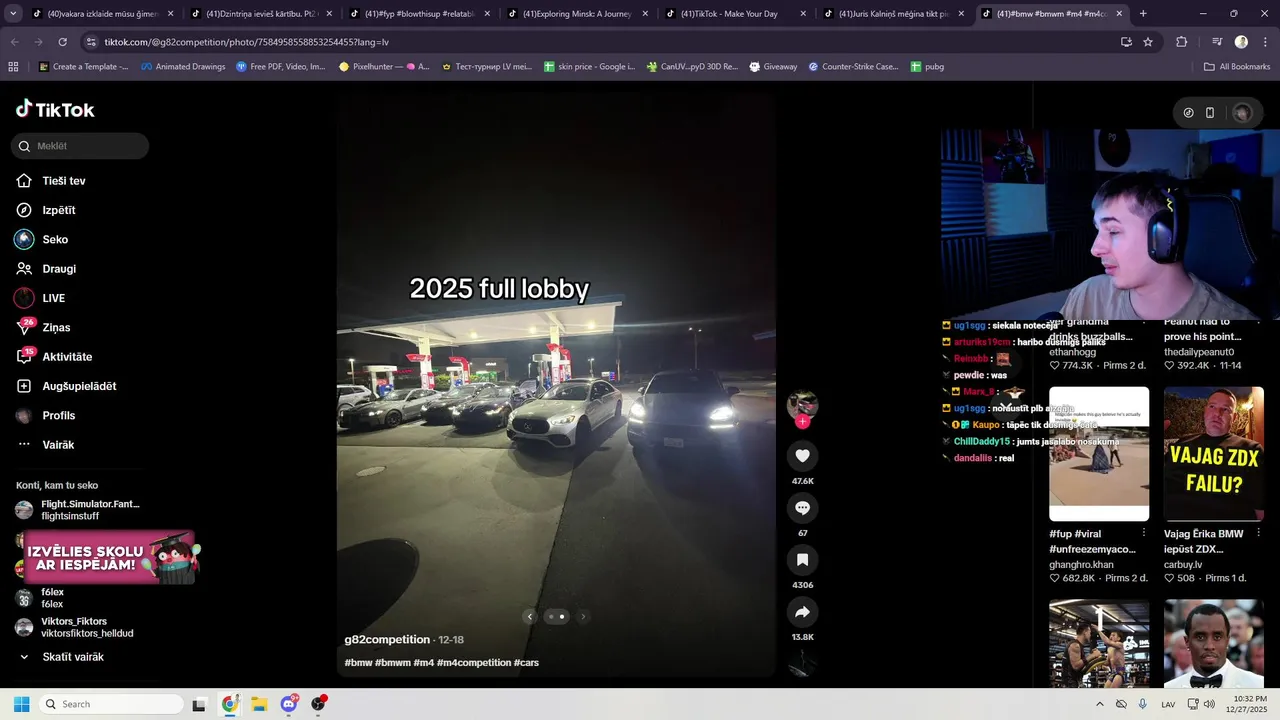Open the Draugi friends page
Screen dimensions: 1280x720
[59, 269]
